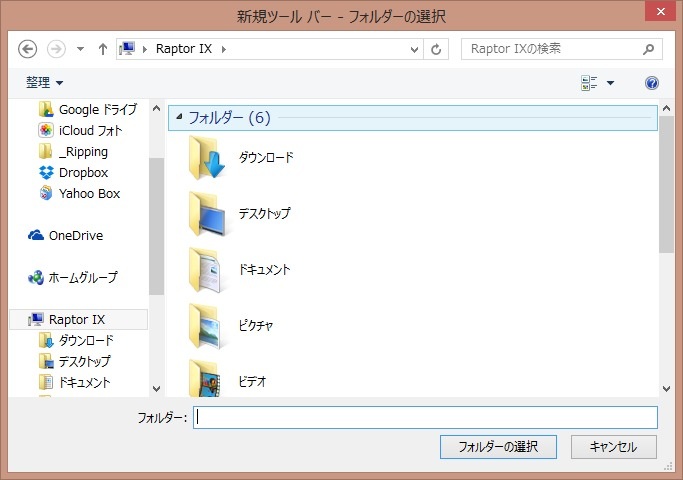Select ダウンロード under Raptor IX in sidebar
683x480 pixels.
click(76, 340)
